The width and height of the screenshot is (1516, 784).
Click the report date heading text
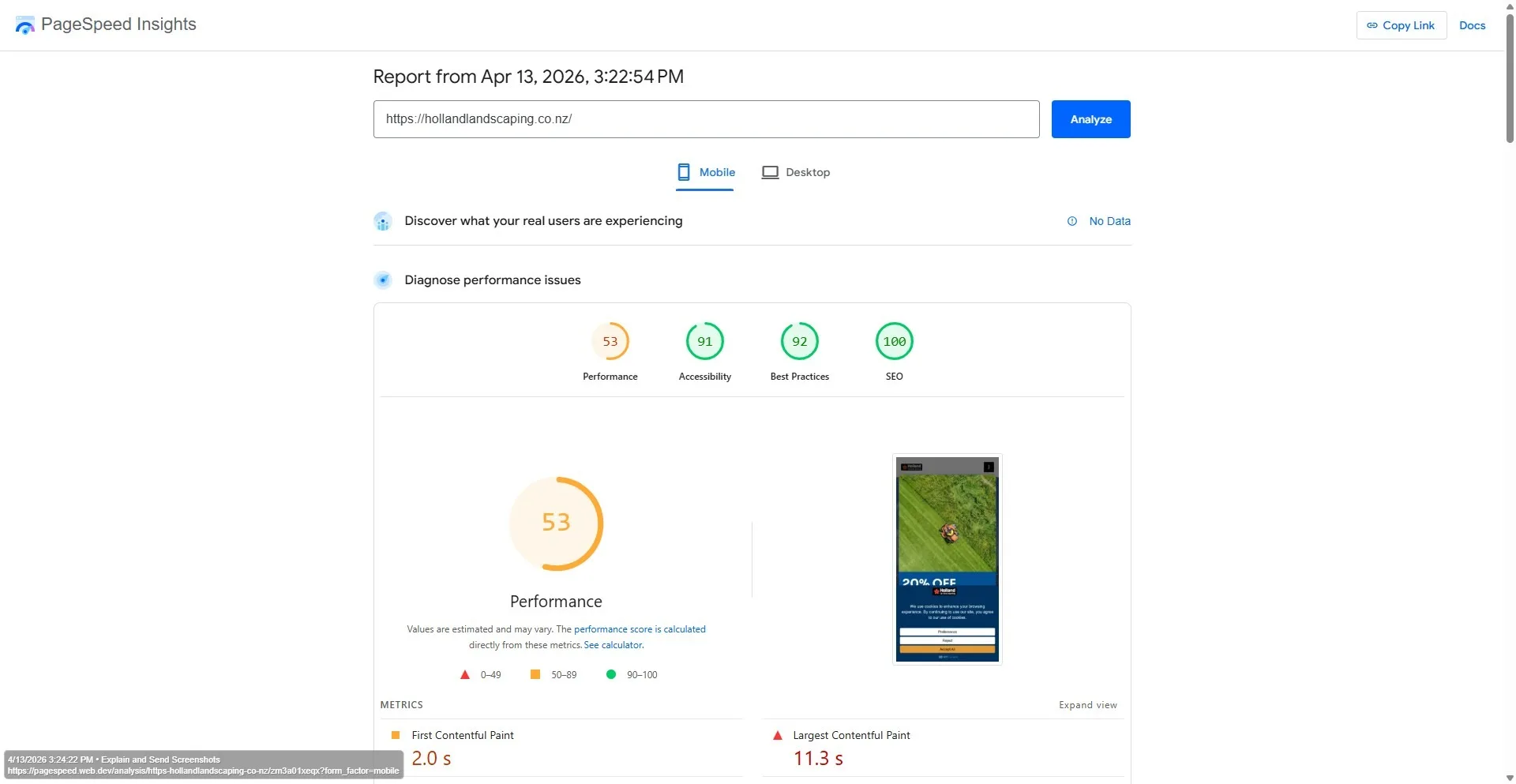pyautogui.click(x=528, y=77)
